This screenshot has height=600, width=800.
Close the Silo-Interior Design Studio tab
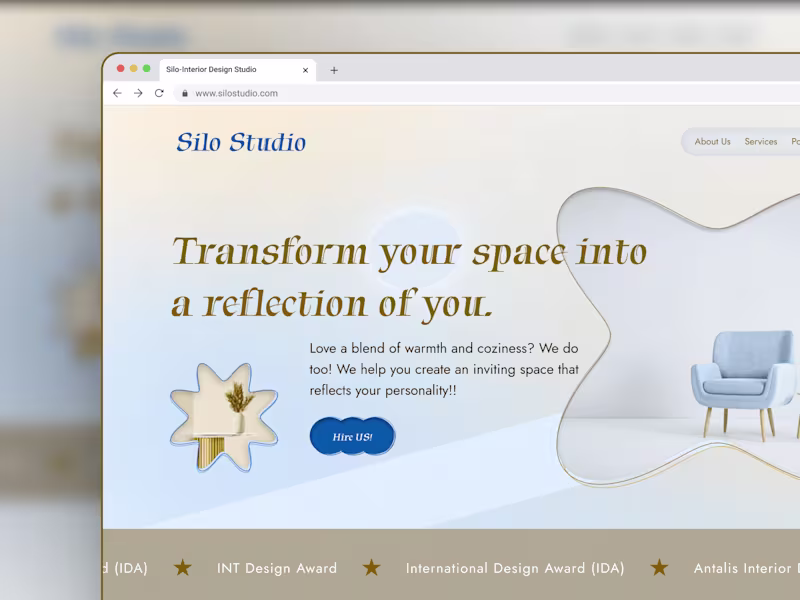point(306,70)
